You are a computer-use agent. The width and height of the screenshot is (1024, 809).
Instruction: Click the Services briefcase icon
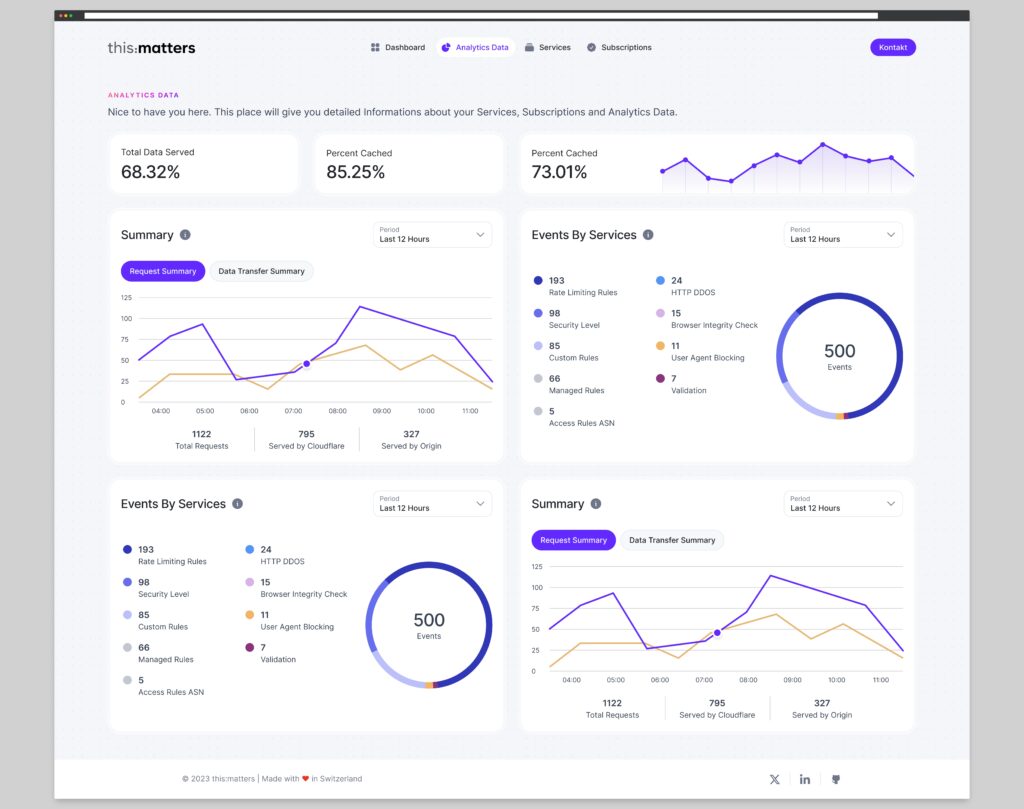click(531, 47)
